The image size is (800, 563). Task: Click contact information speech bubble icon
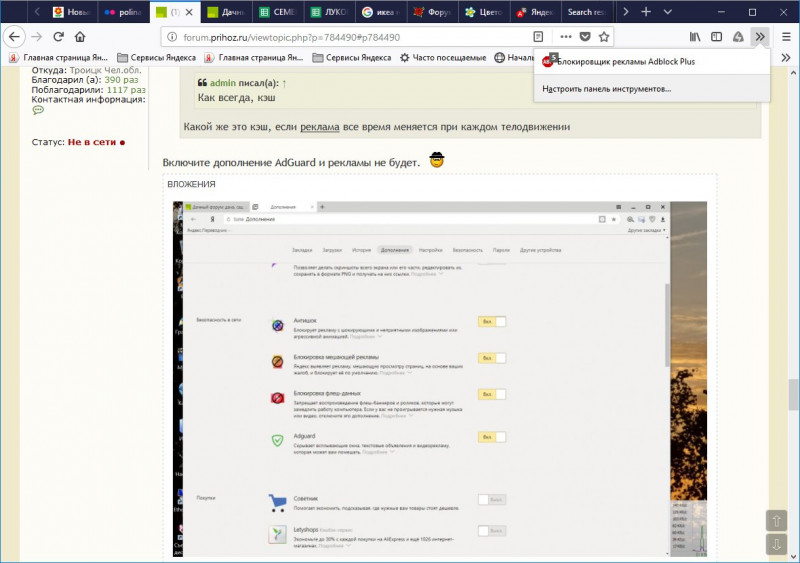(38, 110)
